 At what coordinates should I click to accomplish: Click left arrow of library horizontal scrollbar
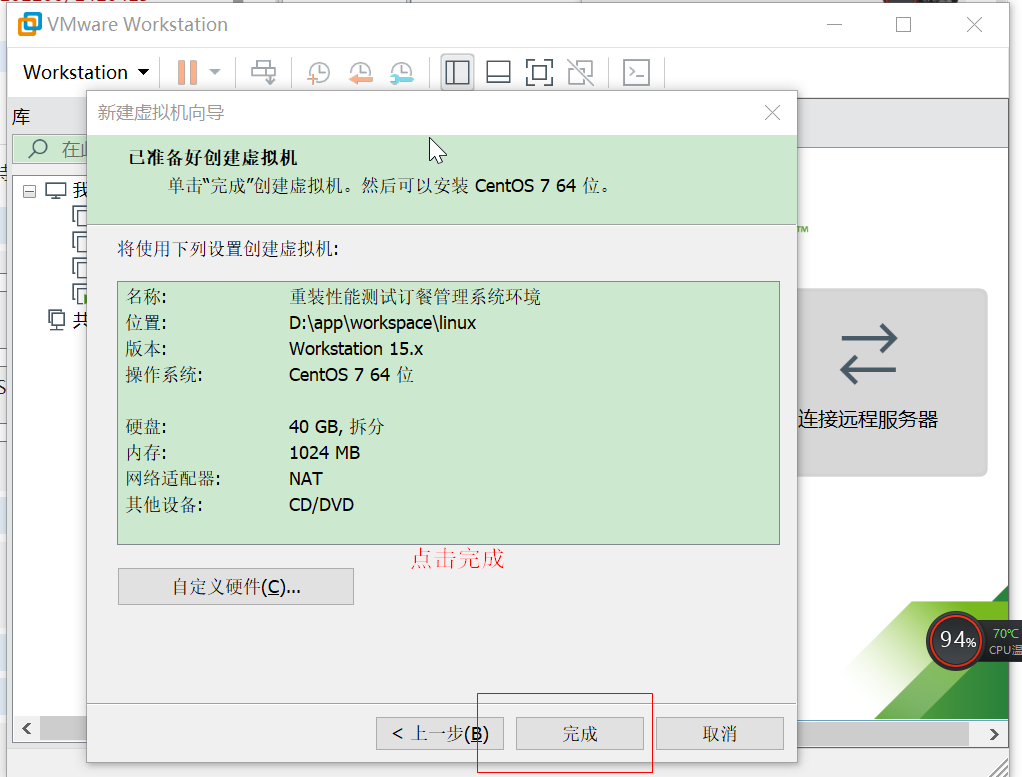tap(27, 728)
